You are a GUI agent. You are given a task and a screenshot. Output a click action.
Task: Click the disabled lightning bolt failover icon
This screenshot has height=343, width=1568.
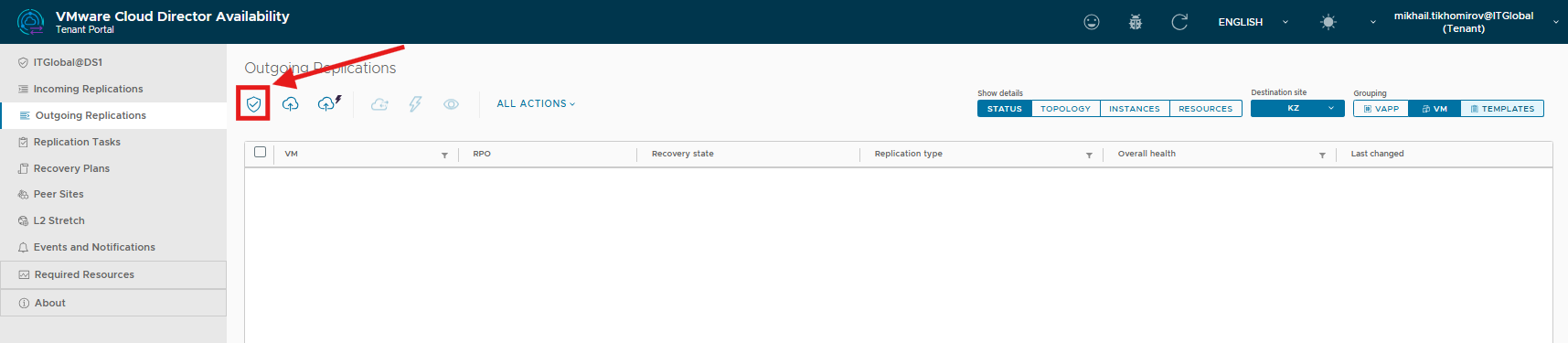pyautogui.click(x=415, y=104)
